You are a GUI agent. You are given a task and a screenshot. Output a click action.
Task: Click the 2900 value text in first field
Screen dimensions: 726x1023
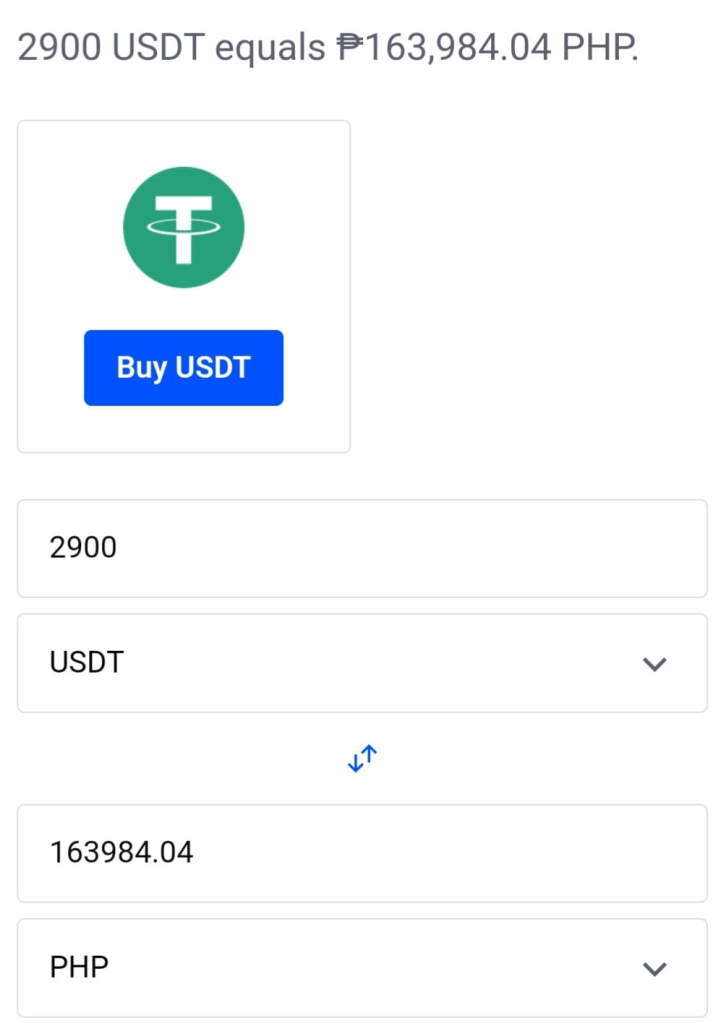(83, 547)
